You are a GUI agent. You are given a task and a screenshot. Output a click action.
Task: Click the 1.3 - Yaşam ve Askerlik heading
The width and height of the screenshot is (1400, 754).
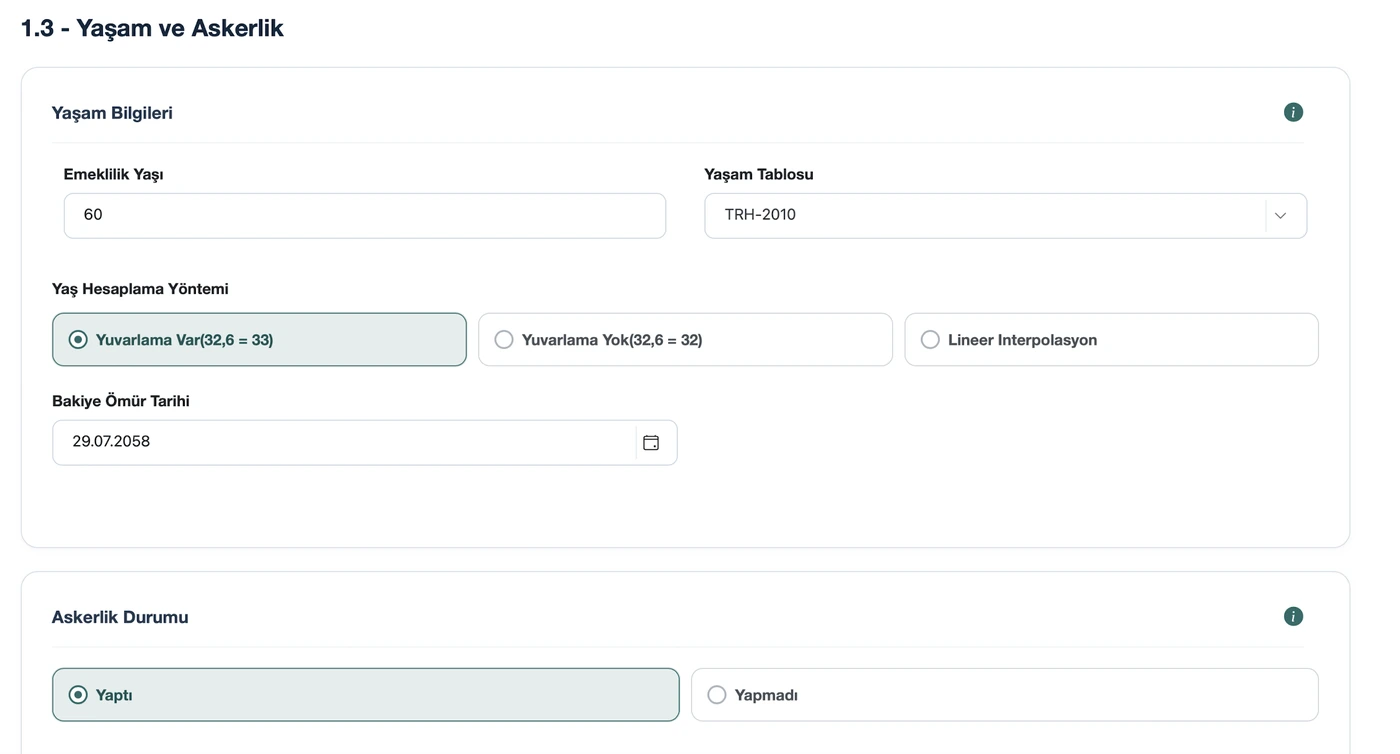click(153, 28)
